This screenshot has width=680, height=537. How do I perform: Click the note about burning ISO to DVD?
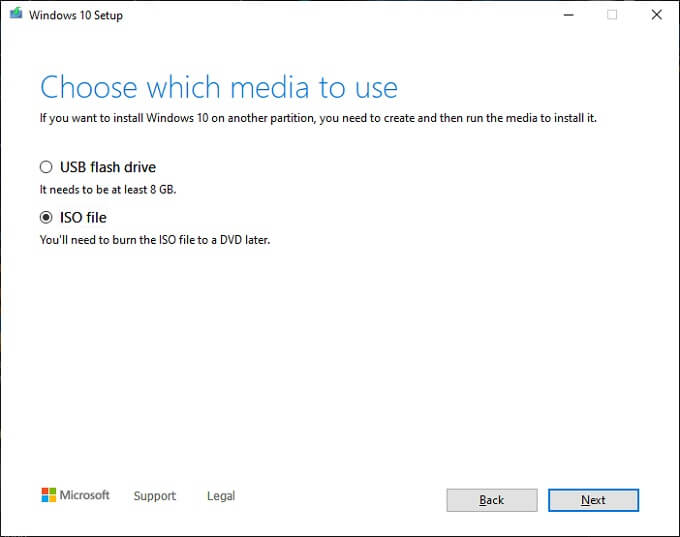(155, 240)
